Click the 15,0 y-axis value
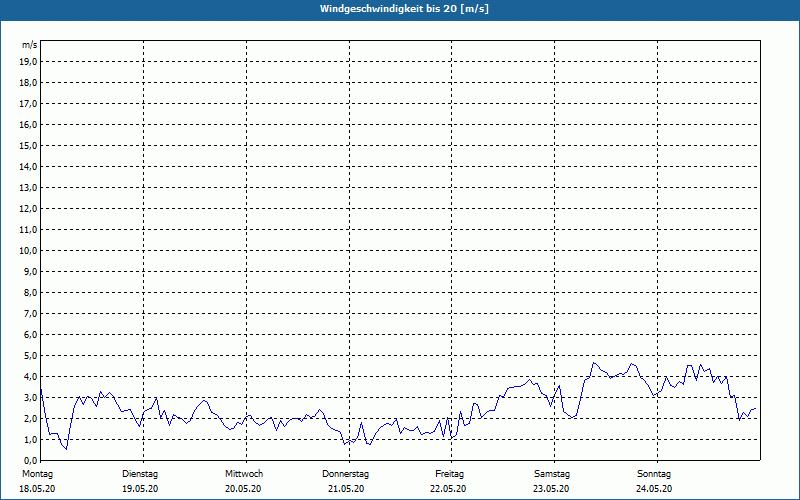Viewport: 800px width, 500px height. coord(29,146)
